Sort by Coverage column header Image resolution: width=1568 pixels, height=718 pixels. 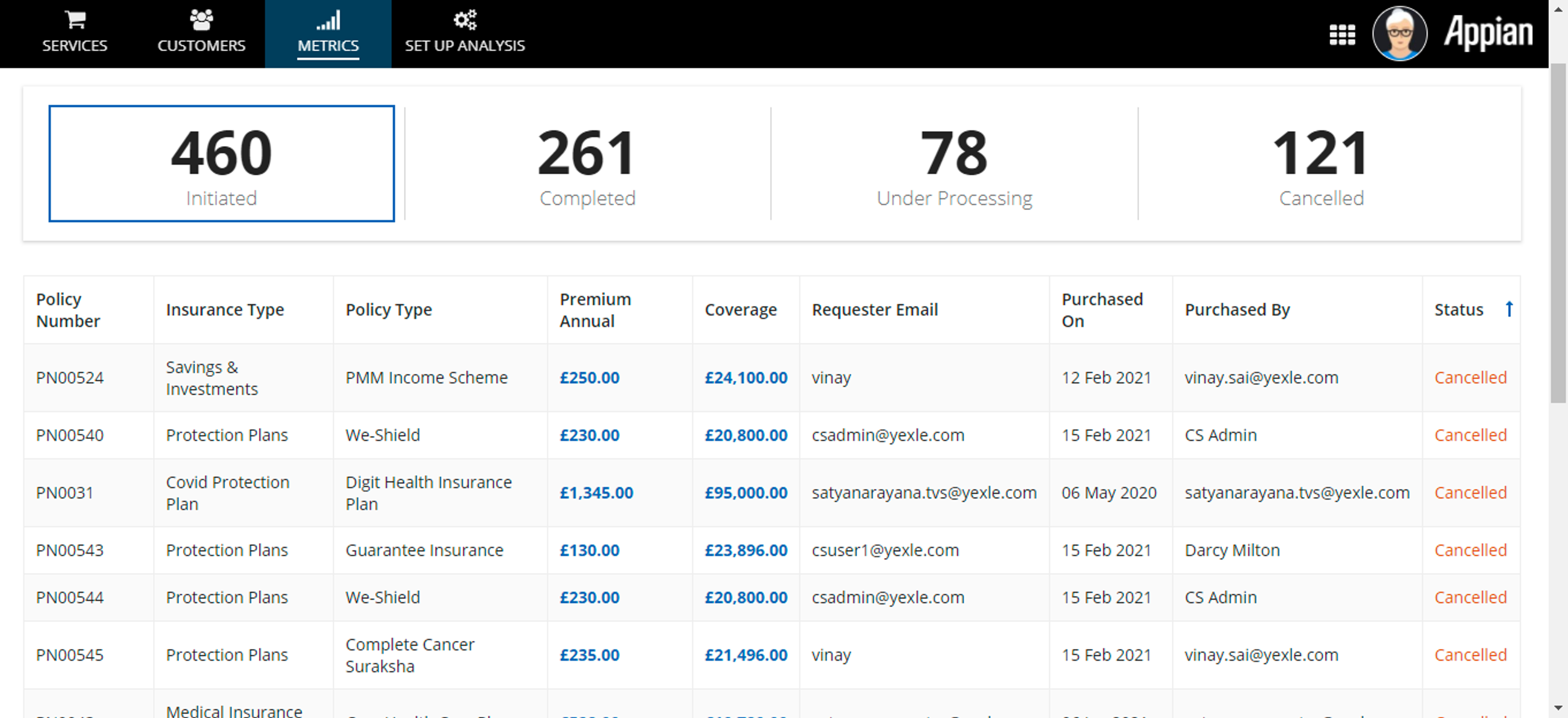(x=741, y=310)
